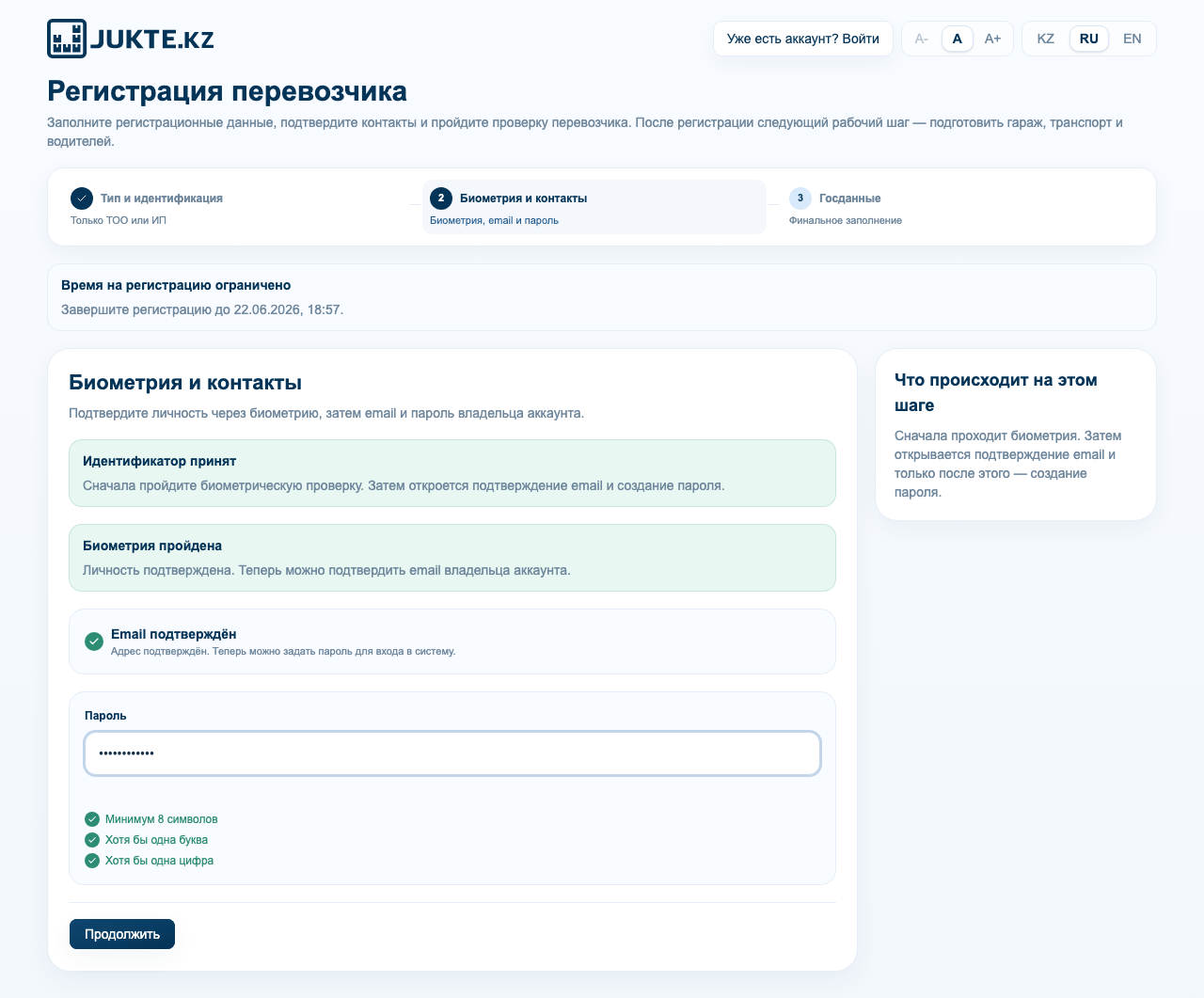The width and height of the screenshot is (1204, 998).
Task: Click the 'Биометрия пройдена' banner title
Action: [x=152, y=546]
